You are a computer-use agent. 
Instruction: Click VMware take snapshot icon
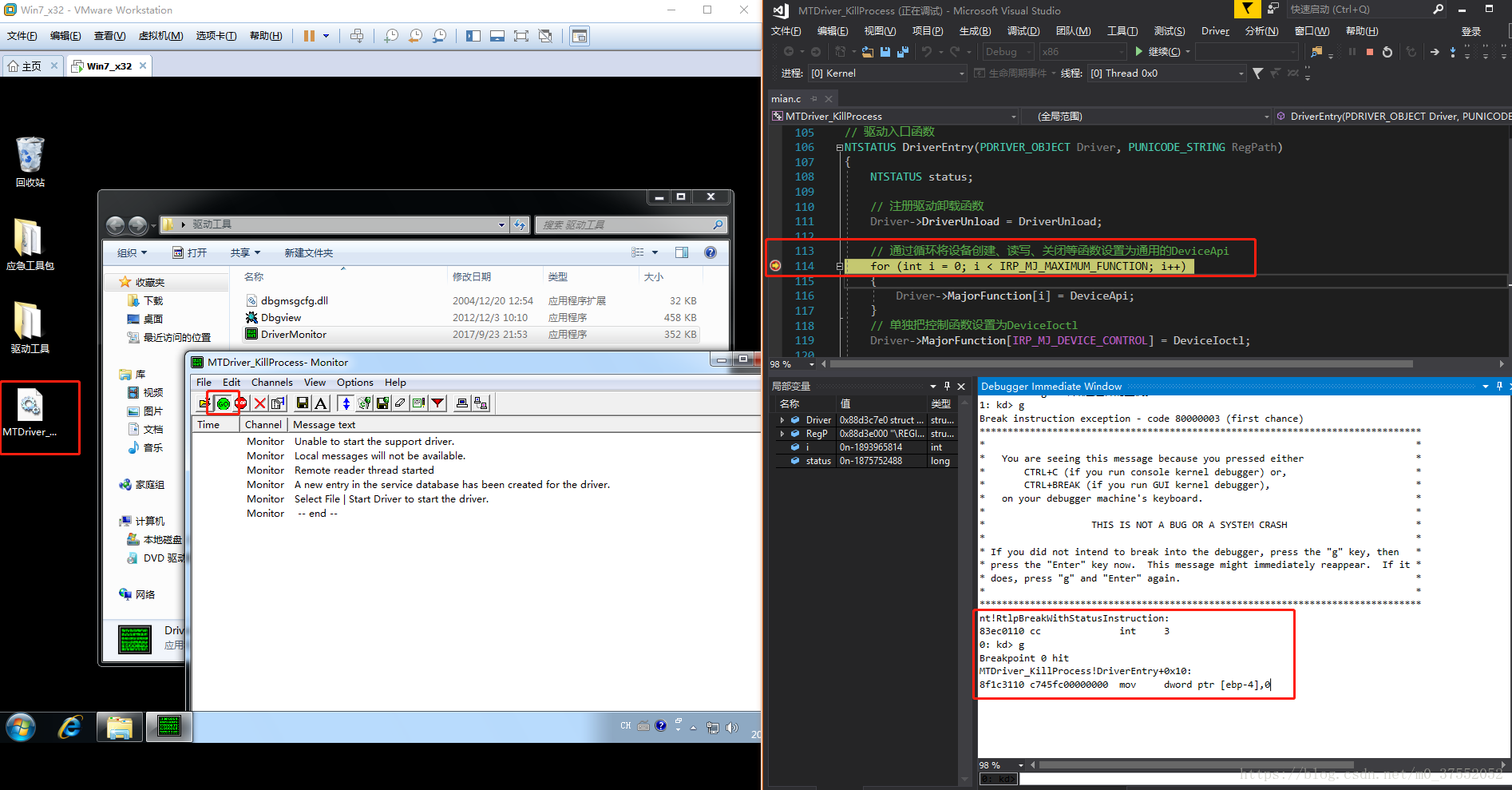(x=391, y=36)
